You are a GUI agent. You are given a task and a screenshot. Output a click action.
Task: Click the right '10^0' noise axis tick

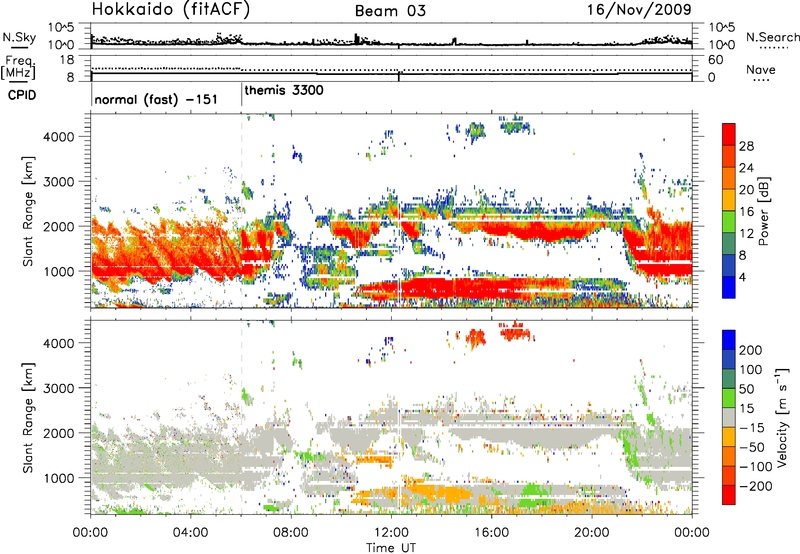tap(721, 45)
